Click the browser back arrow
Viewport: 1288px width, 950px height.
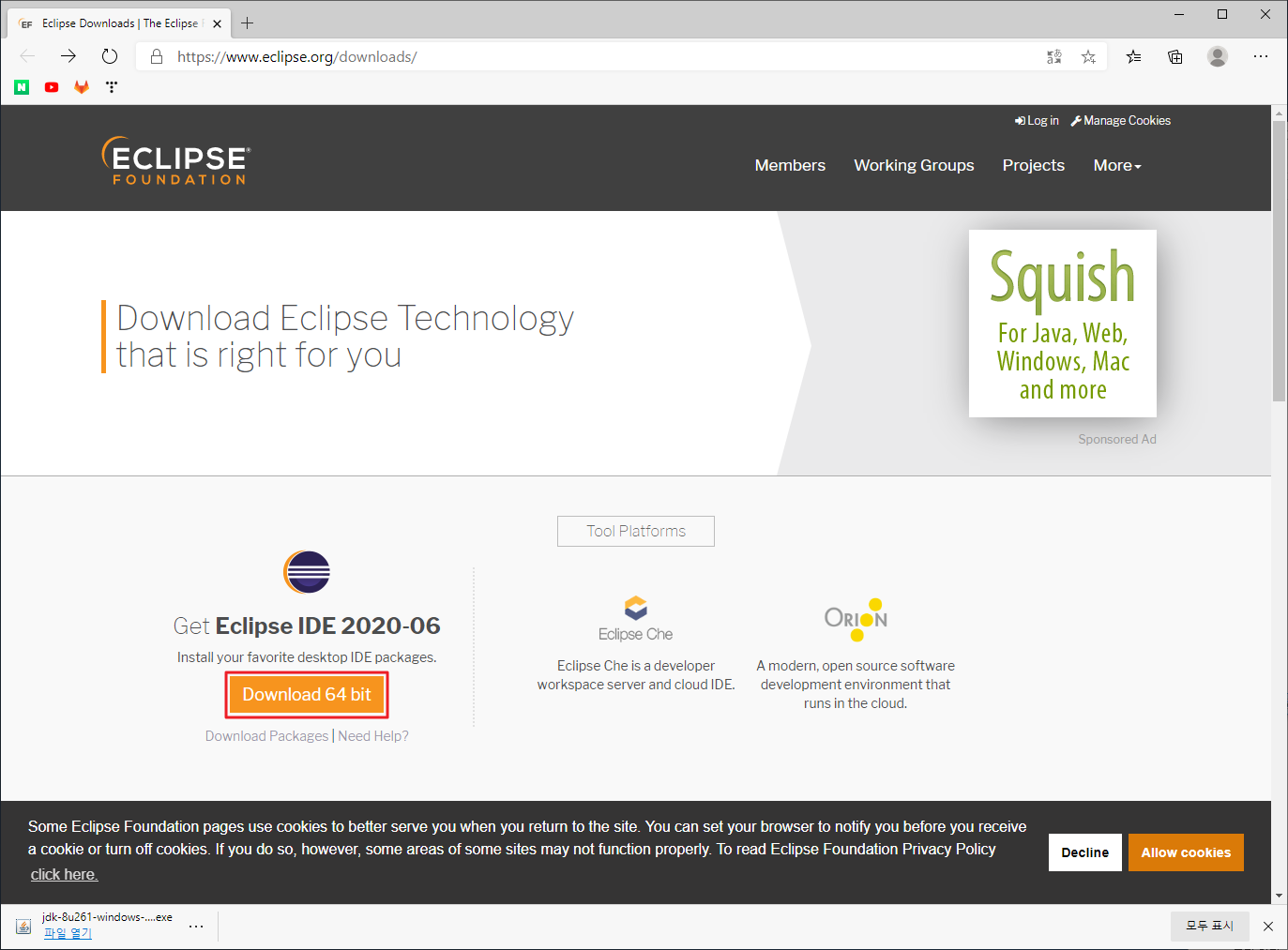27,56
